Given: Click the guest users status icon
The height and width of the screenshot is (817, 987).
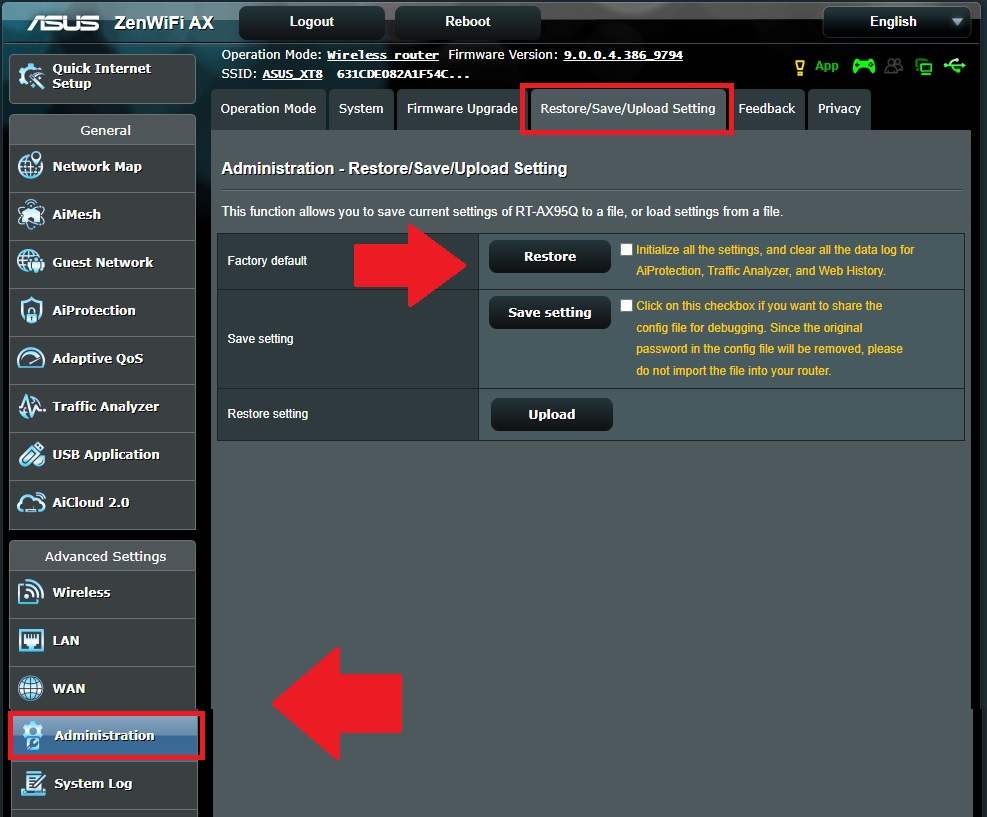Looking at the screenshot, I should click(894, 66).
